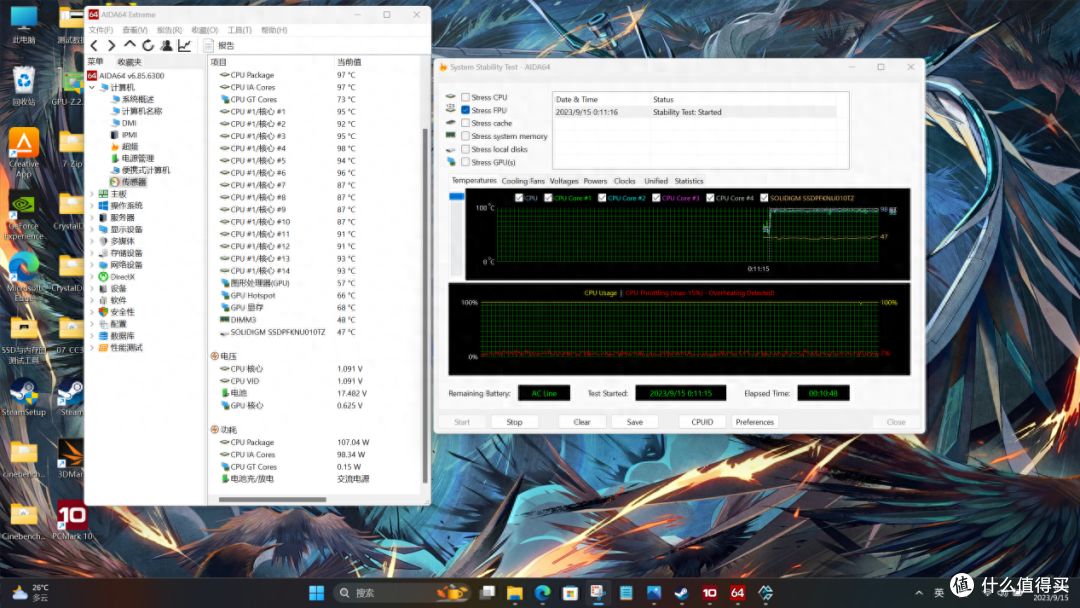
Task: Click the back navigation arrow in AIDA64 toolbar
Action: pyautogui.click(x=94, y=45)
